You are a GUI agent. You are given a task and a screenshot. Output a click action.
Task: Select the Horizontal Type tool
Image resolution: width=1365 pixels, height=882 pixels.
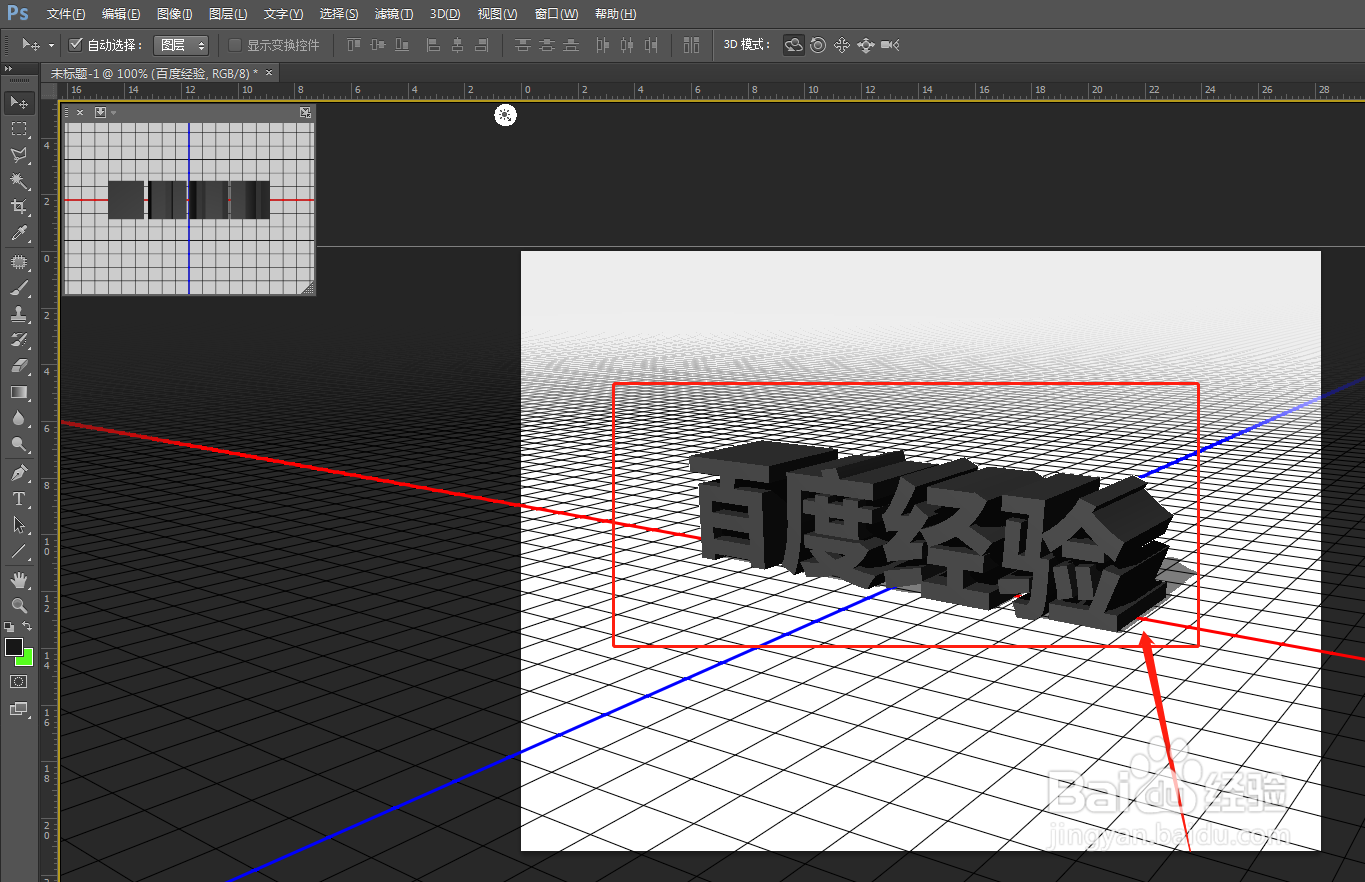tap(19, 499)
